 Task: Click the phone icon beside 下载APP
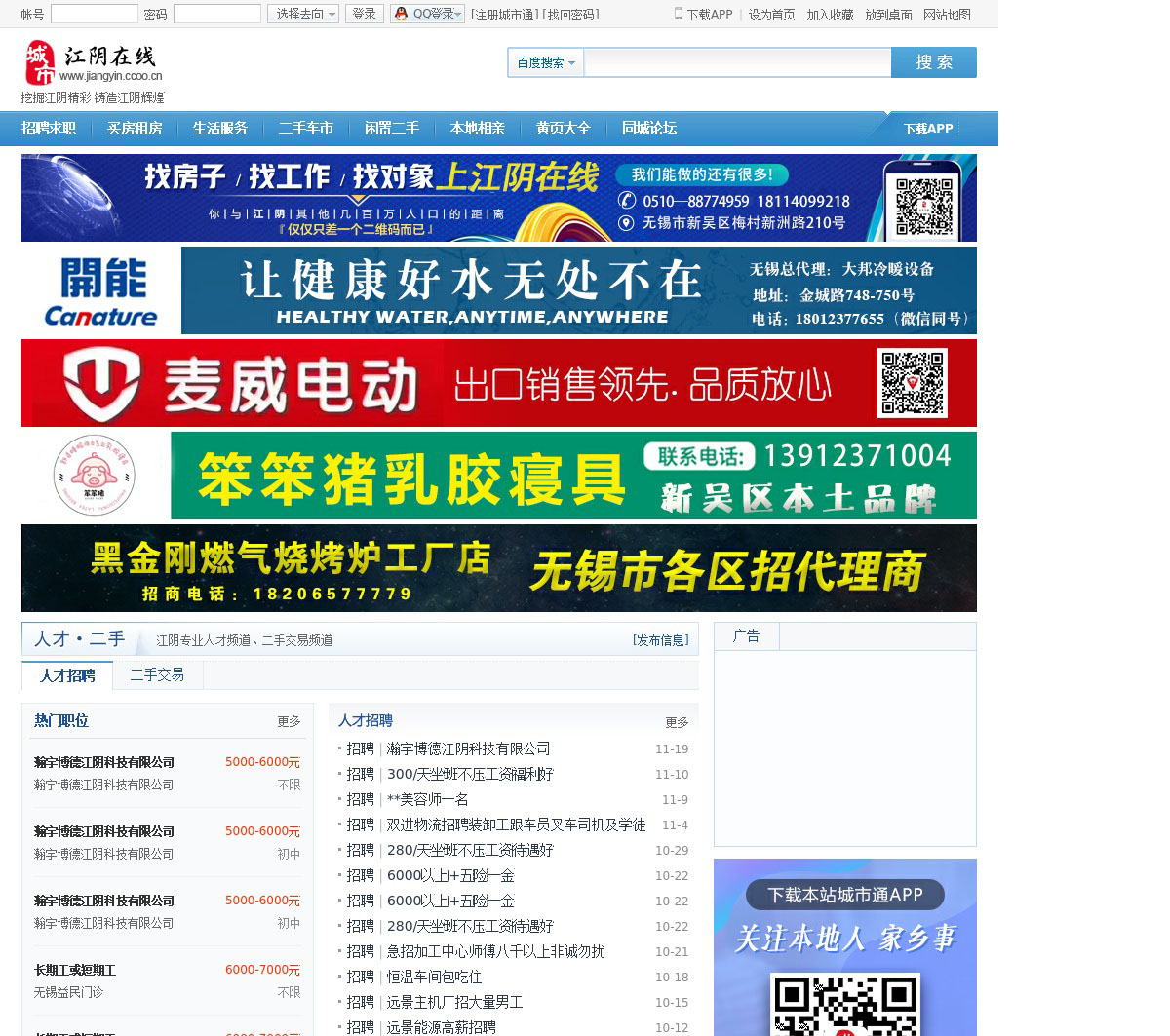tap(679, 14)
